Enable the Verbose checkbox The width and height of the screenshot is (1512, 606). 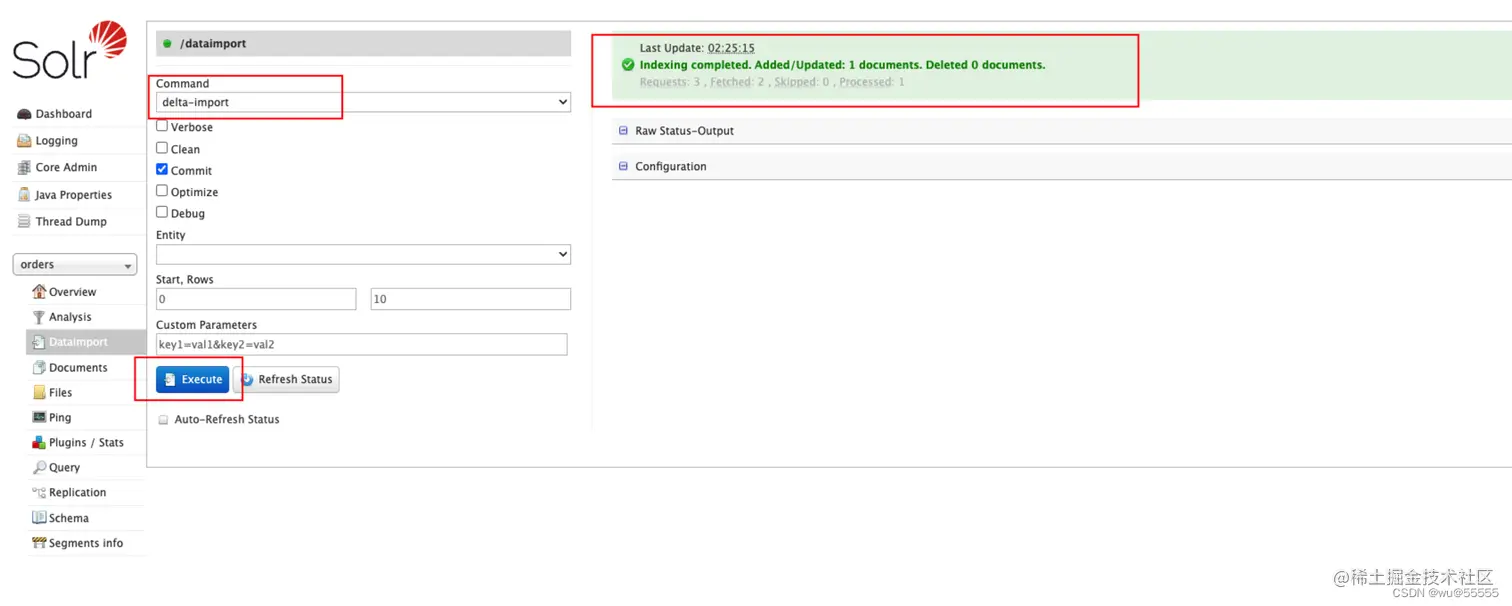pyautogui.click(x=162, y=126)
